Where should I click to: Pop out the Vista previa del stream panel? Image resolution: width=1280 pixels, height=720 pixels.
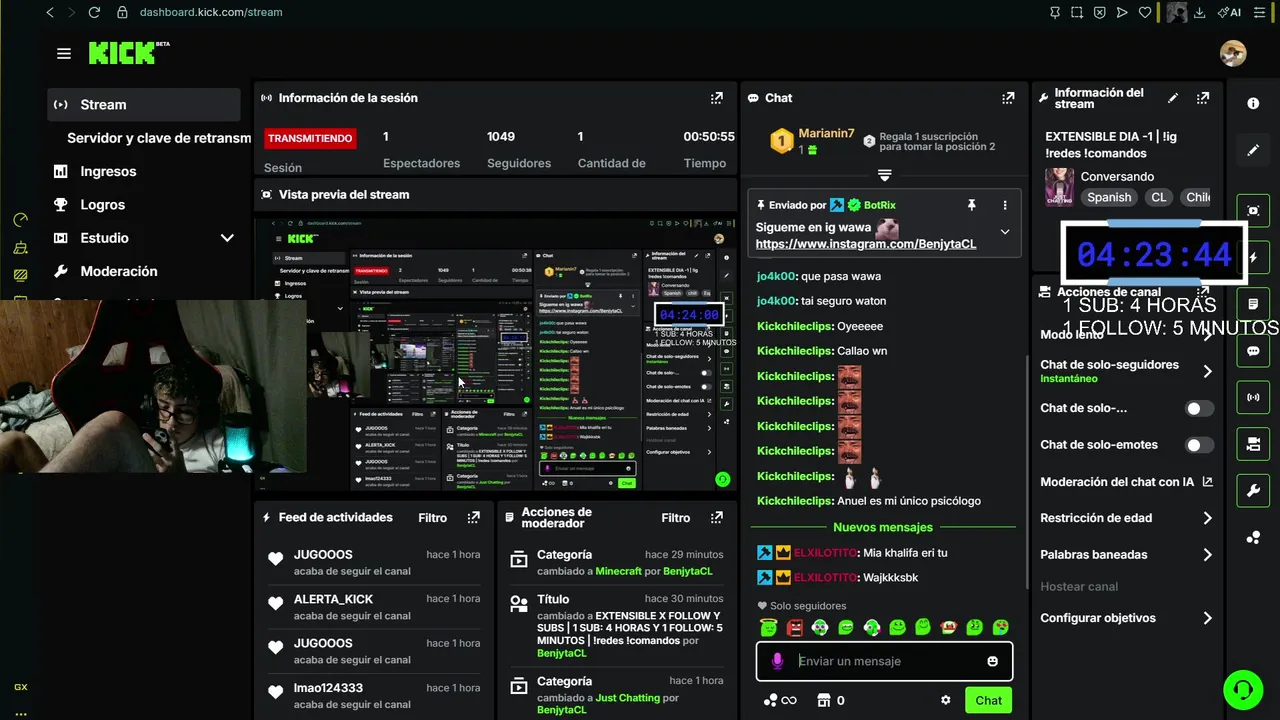coord(716,194)
